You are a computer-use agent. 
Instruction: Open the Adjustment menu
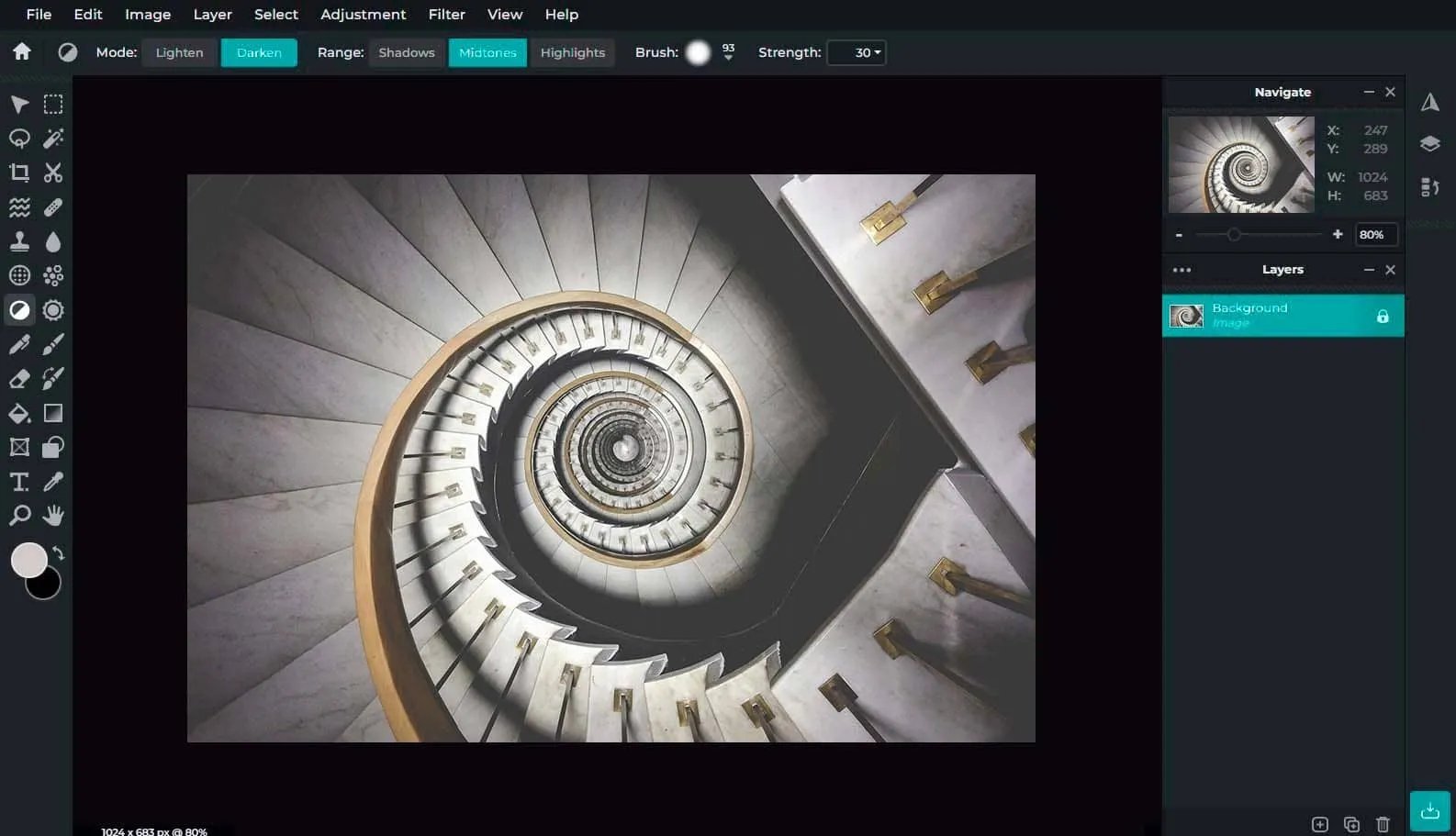pos(363,15)
